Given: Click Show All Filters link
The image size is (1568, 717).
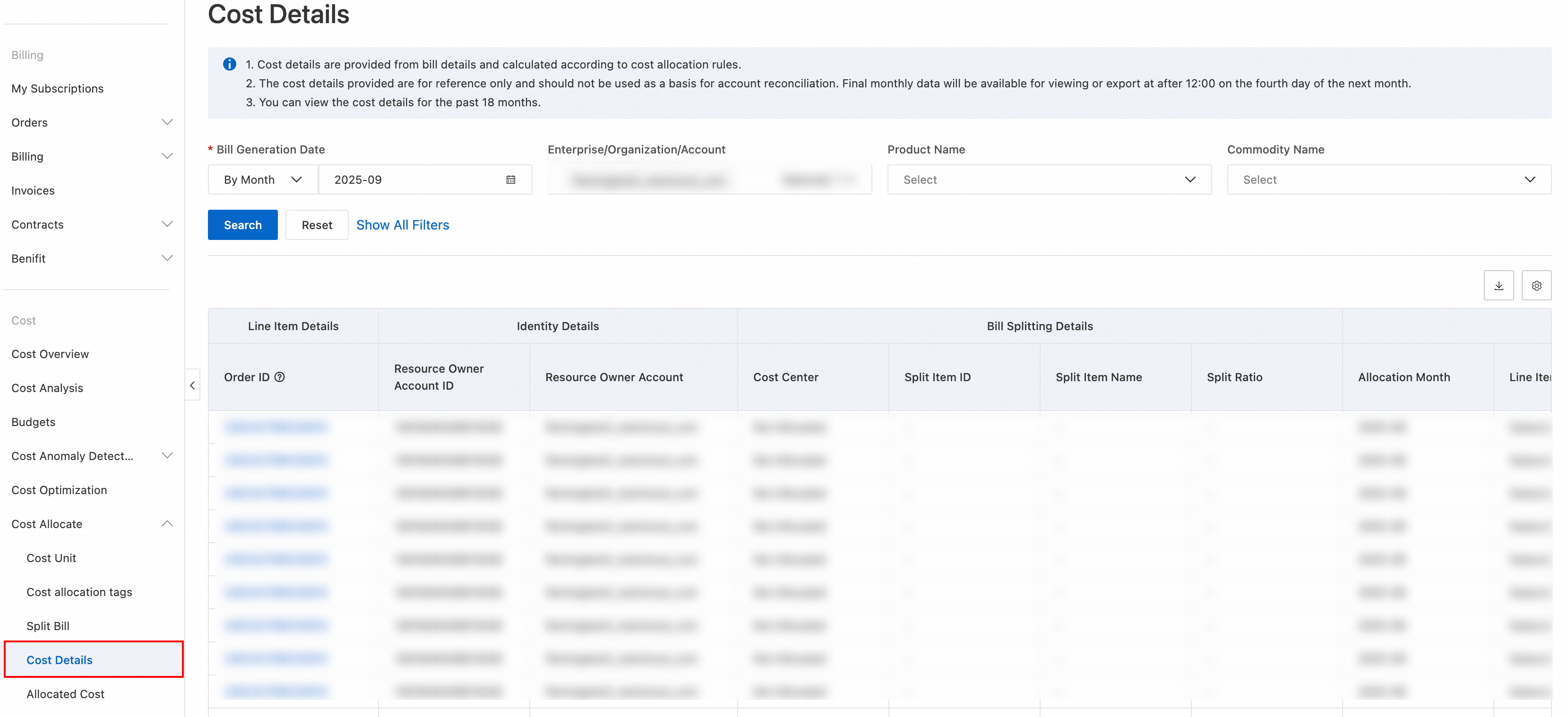Looking at the screenshot, I should [x=402, y=225].
